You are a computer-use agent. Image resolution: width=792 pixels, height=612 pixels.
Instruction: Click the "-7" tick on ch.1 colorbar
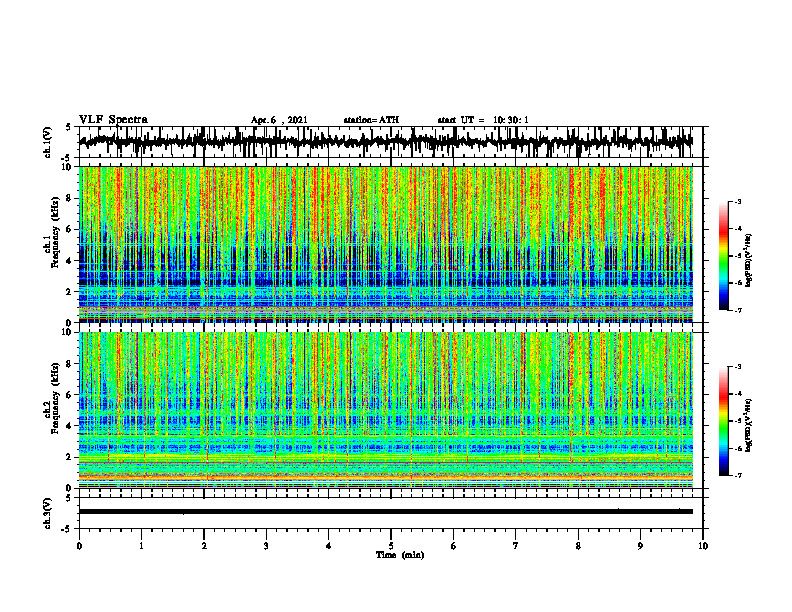click(x=738, y=310)
